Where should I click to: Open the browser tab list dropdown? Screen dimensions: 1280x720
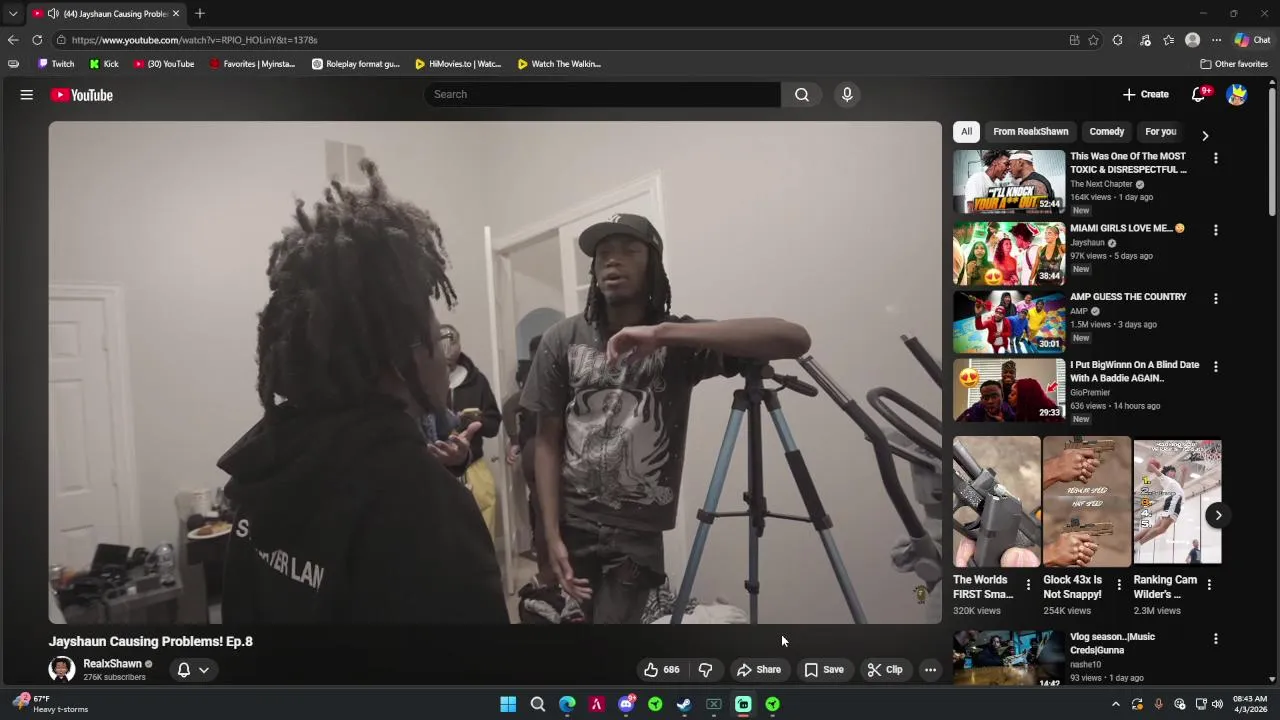click(x=13, y=14)
